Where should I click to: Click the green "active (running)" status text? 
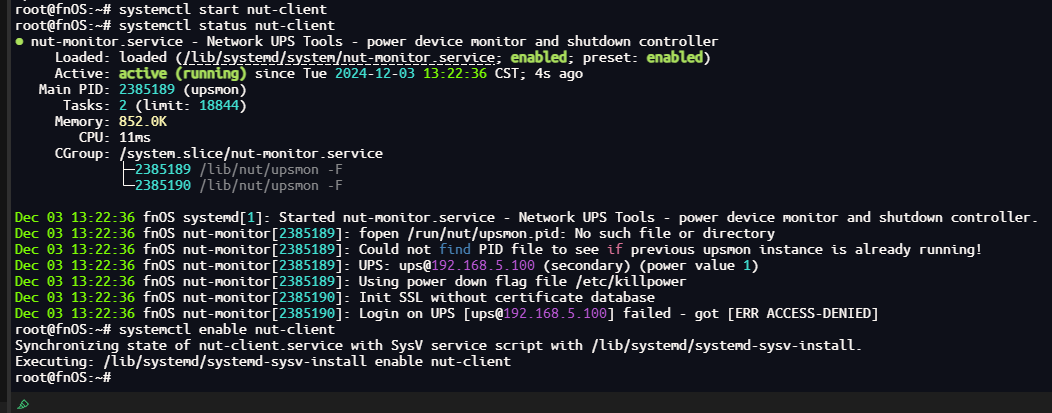pyautogui.click(x=183, y=74)
